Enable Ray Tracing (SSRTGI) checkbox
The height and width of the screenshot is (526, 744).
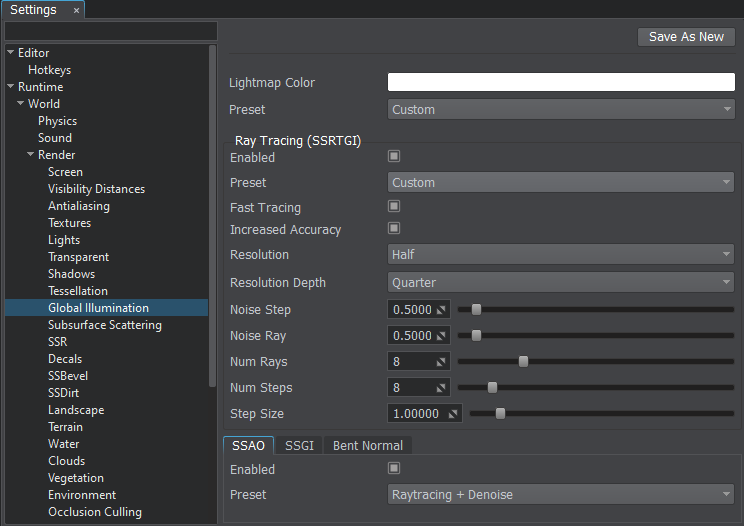[394, 156]
